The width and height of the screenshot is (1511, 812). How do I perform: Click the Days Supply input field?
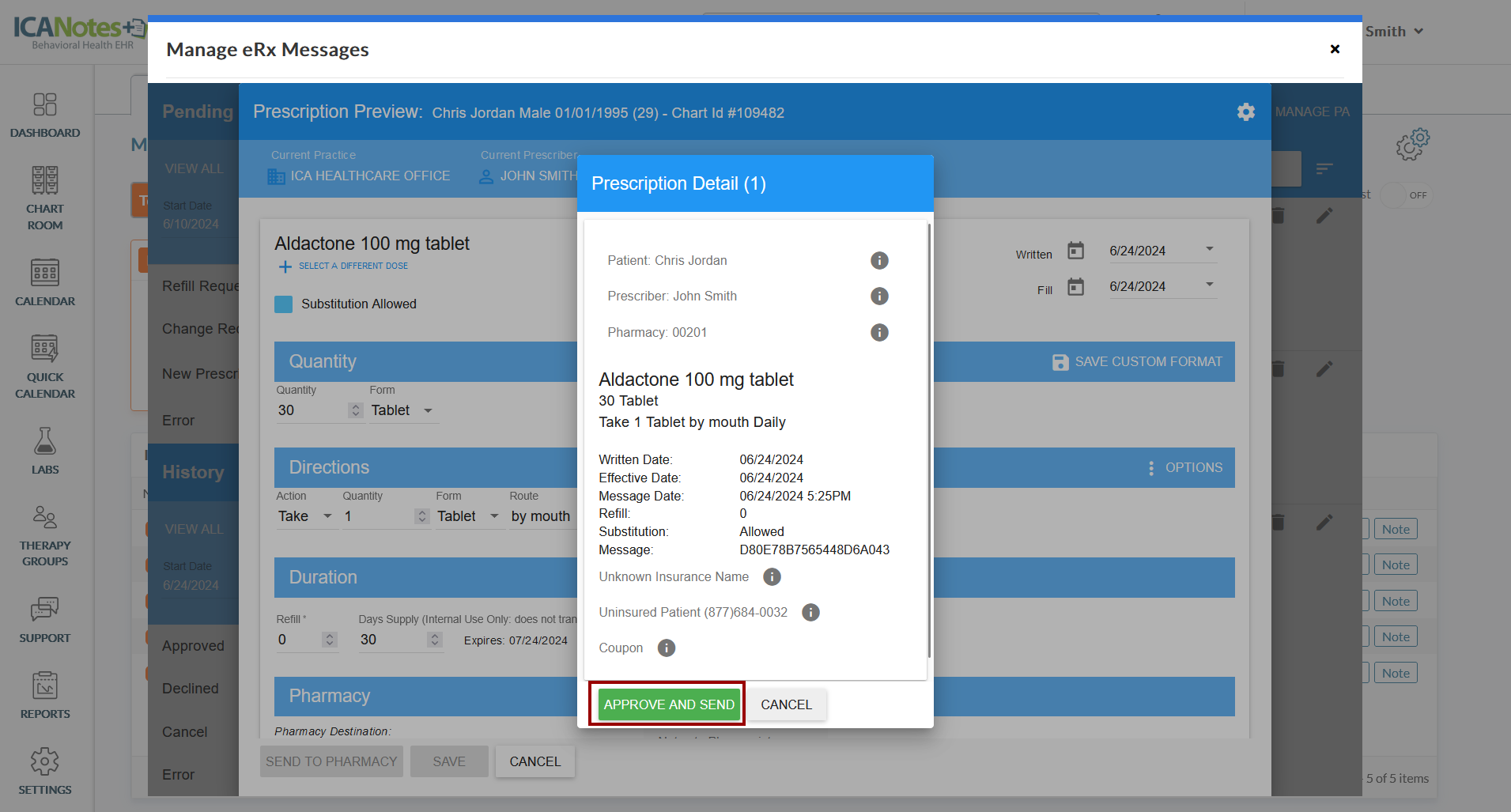click(391, 640)
